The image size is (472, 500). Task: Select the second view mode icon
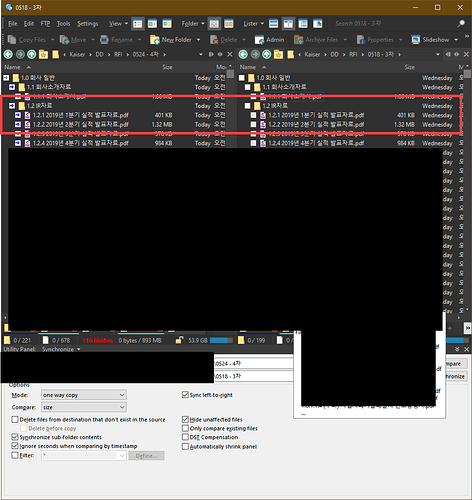point(152,24)
